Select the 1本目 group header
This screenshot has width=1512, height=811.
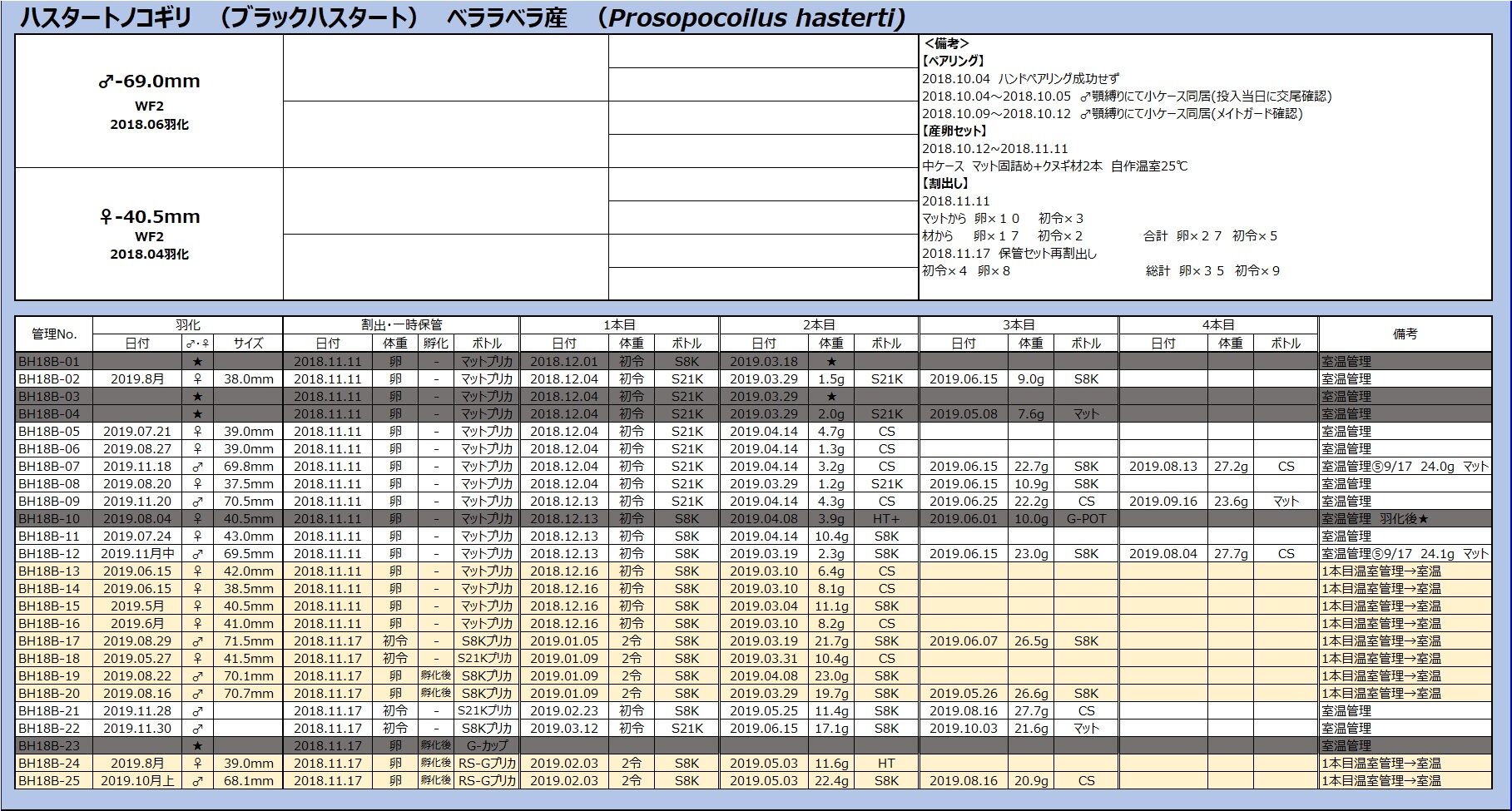pos(619,325)
